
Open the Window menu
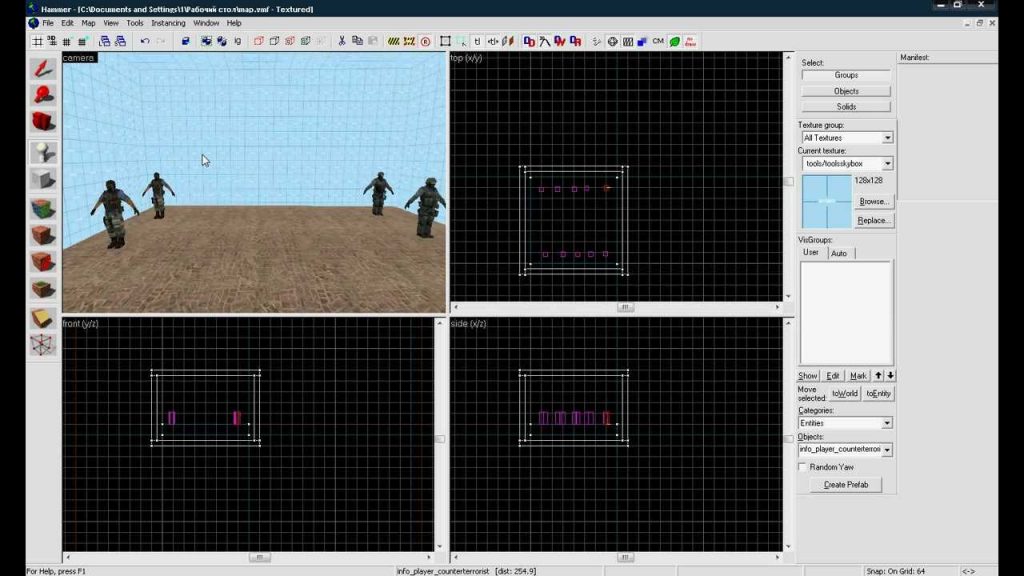tap(206, 23)
